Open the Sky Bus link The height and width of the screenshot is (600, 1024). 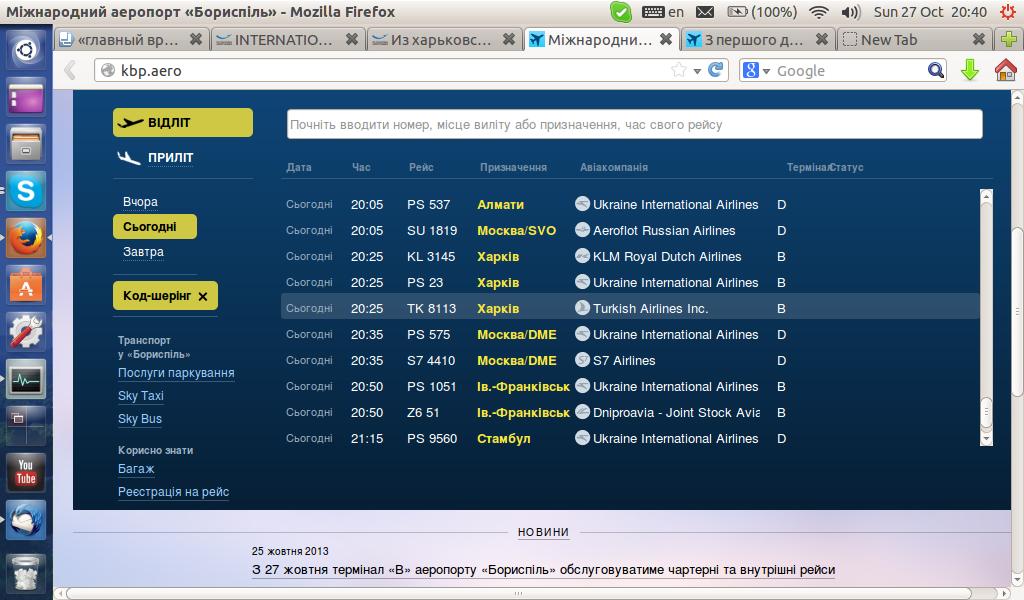click(x=140, y=419)
